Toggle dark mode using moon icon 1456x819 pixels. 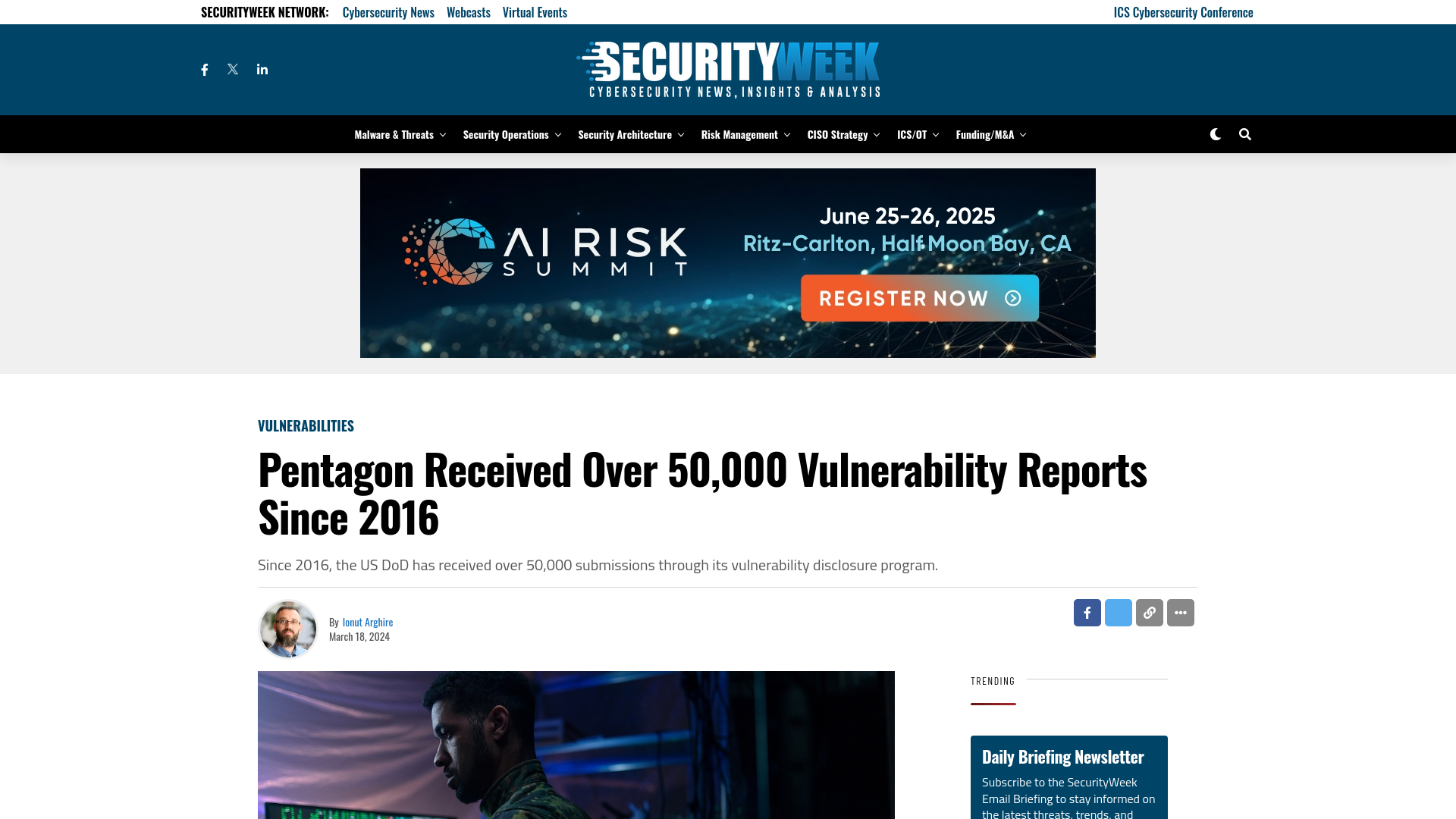(x=1215, y=133)
